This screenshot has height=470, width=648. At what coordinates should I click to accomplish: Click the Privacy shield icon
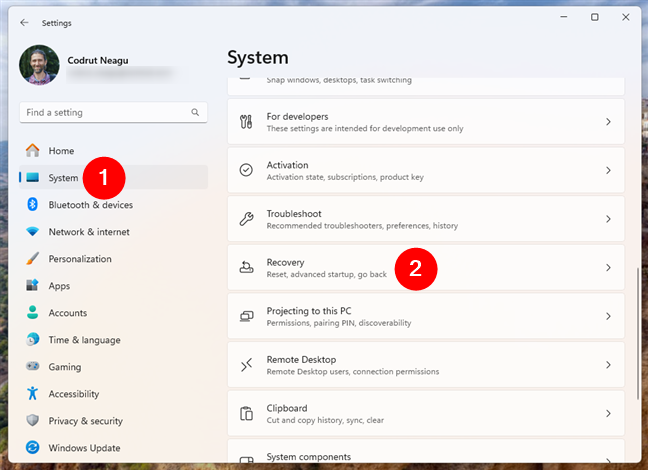coord(33,420)
